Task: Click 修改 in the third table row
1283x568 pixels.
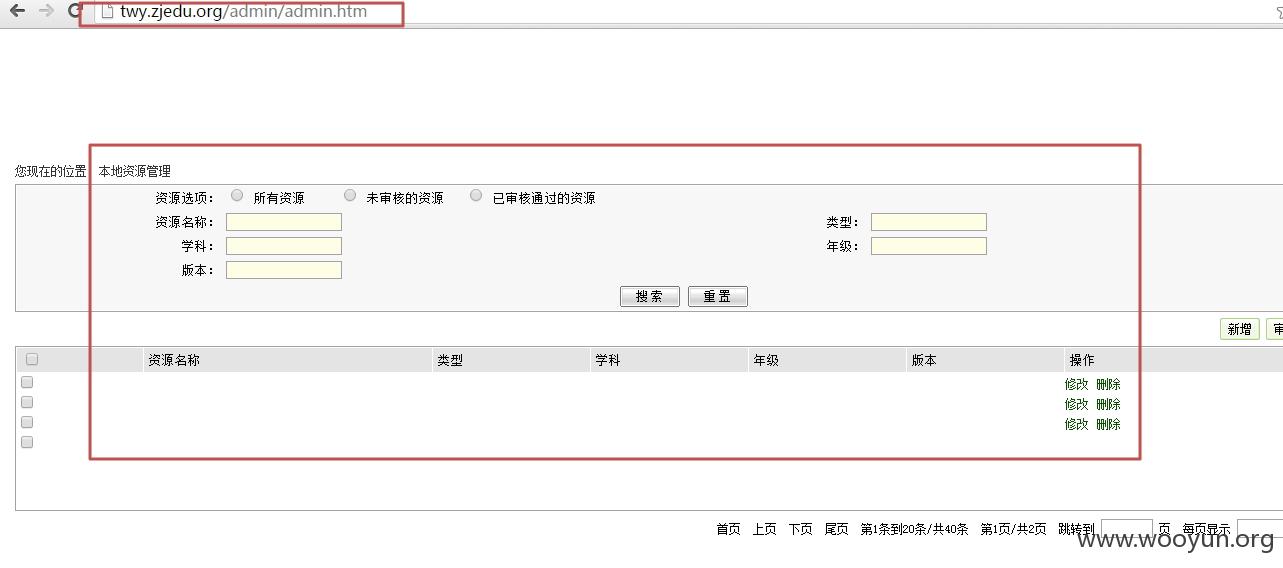Action: pyautogui.click(x=1076, y=424)
